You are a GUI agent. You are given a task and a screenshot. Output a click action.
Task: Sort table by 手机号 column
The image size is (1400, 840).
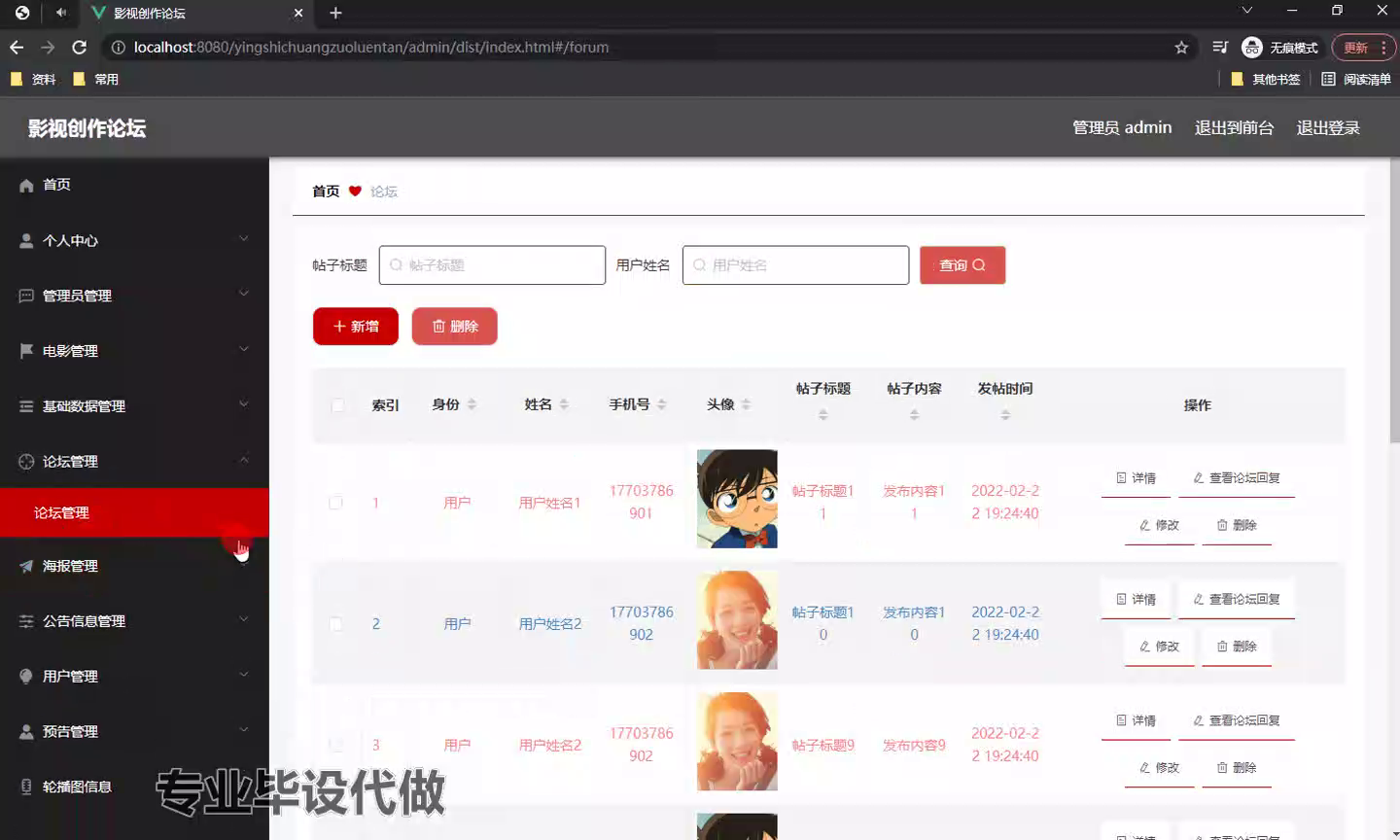point(662,404)
